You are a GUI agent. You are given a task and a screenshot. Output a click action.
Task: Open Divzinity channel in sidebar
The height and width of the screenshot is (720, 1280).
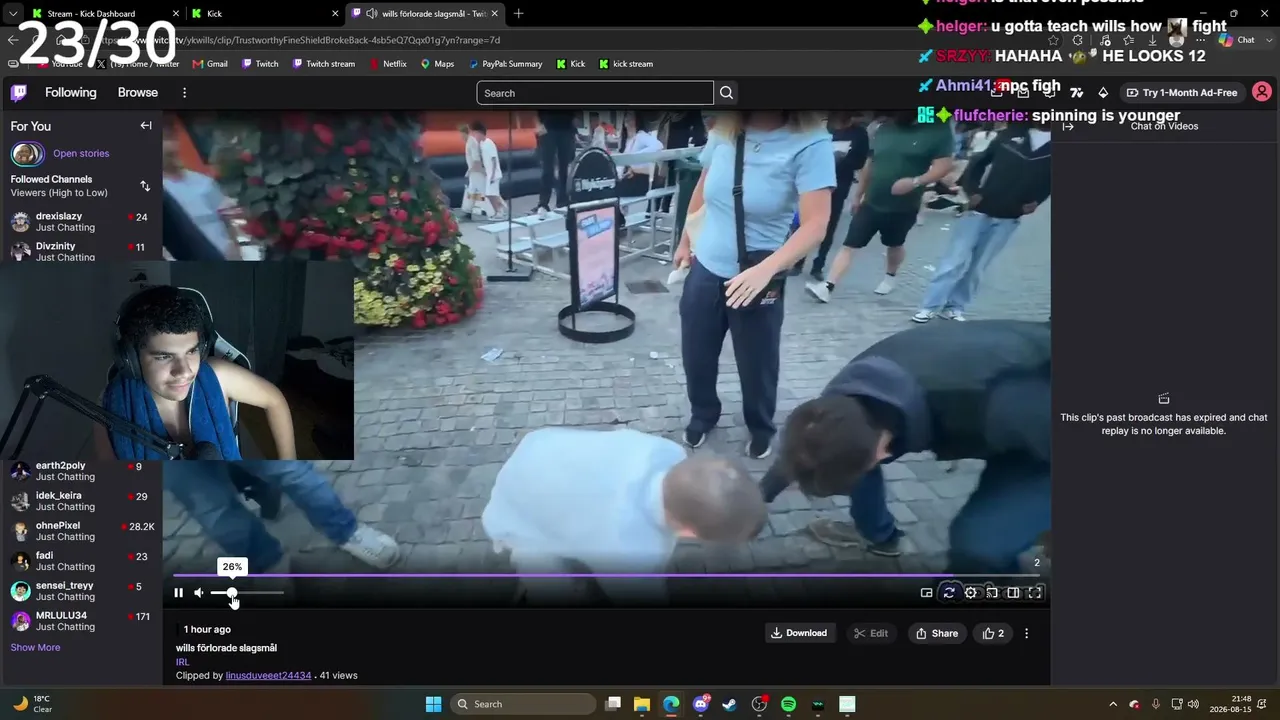pos(80,250)
